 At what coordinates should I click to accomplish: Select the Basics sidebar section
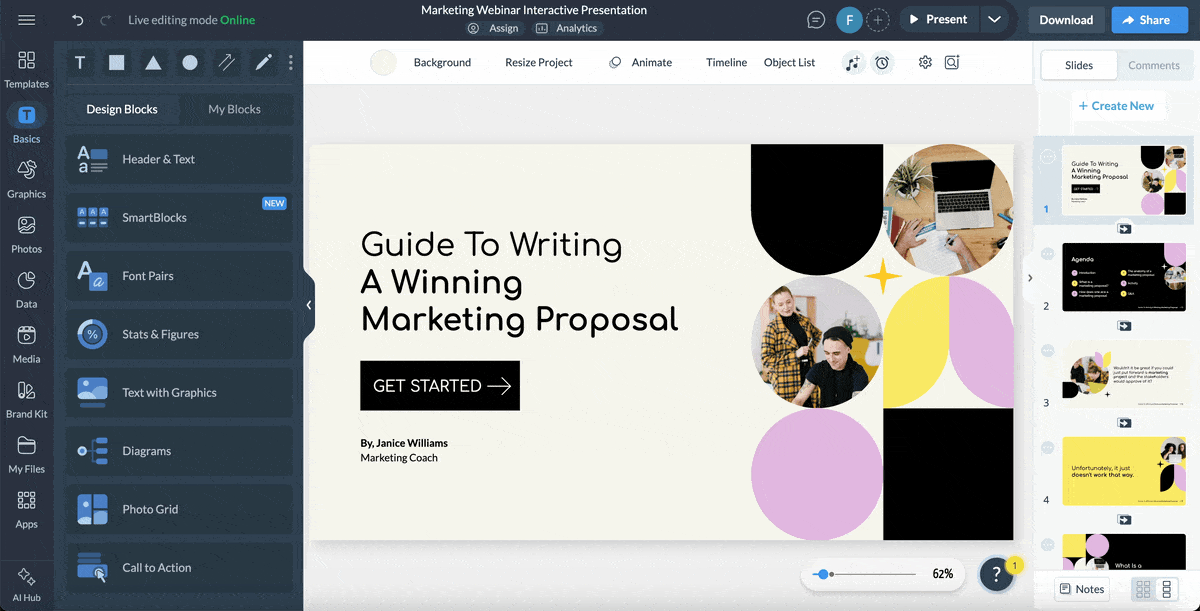[27, 124]
